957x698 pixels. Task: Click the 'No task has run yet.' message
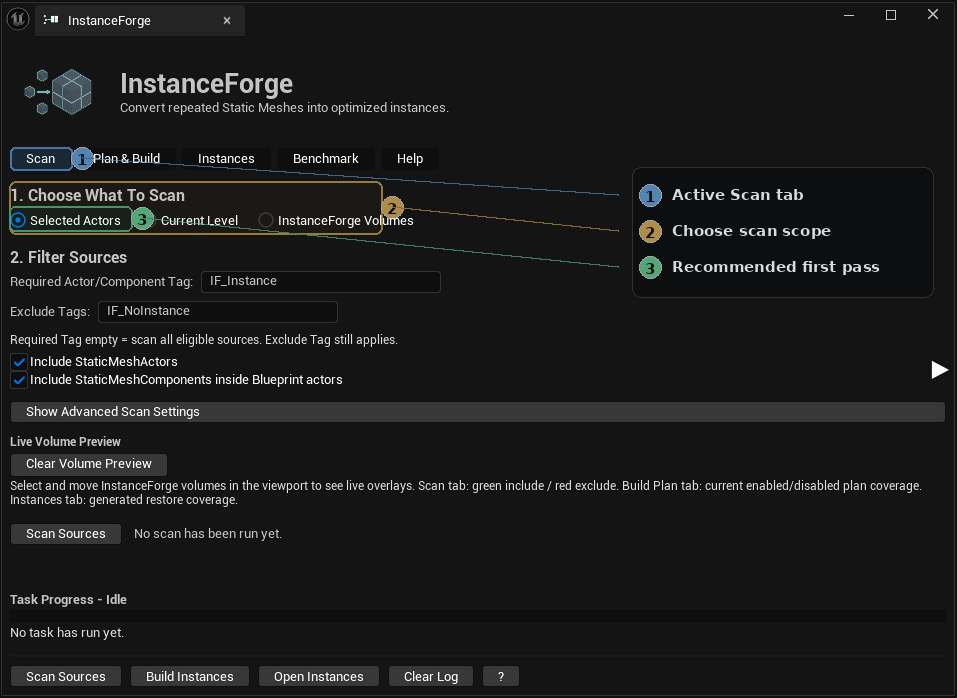(x=67, y=633)
